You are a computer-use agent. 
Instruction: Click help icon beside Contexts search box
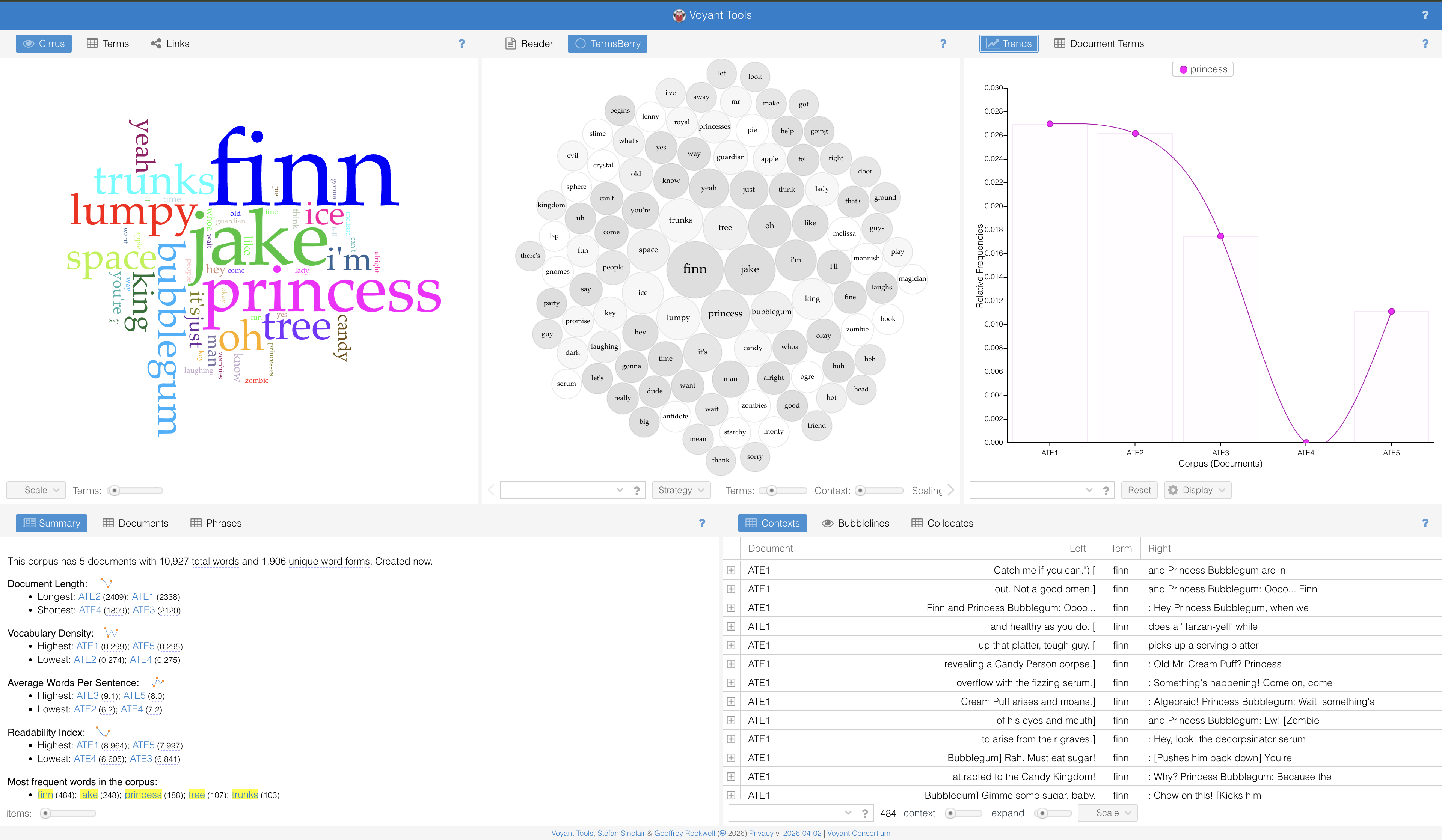(x=864, y=813)
